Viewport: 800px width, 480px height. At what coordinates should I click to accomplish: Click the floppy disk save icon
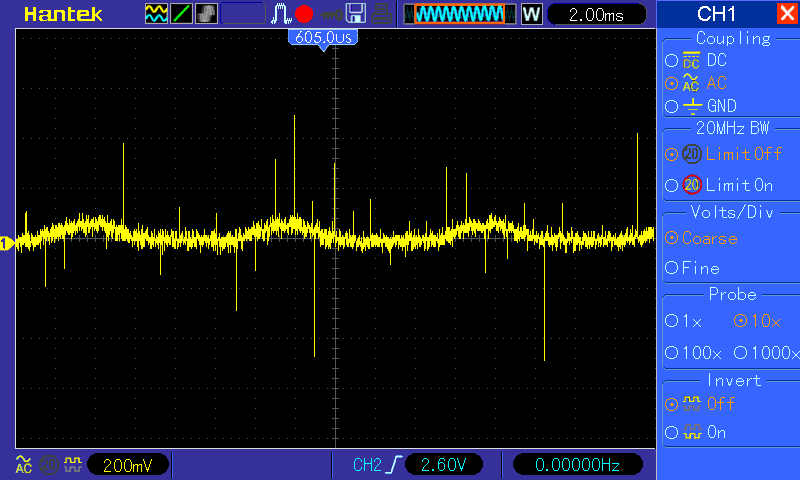click(x=356, y=14)
